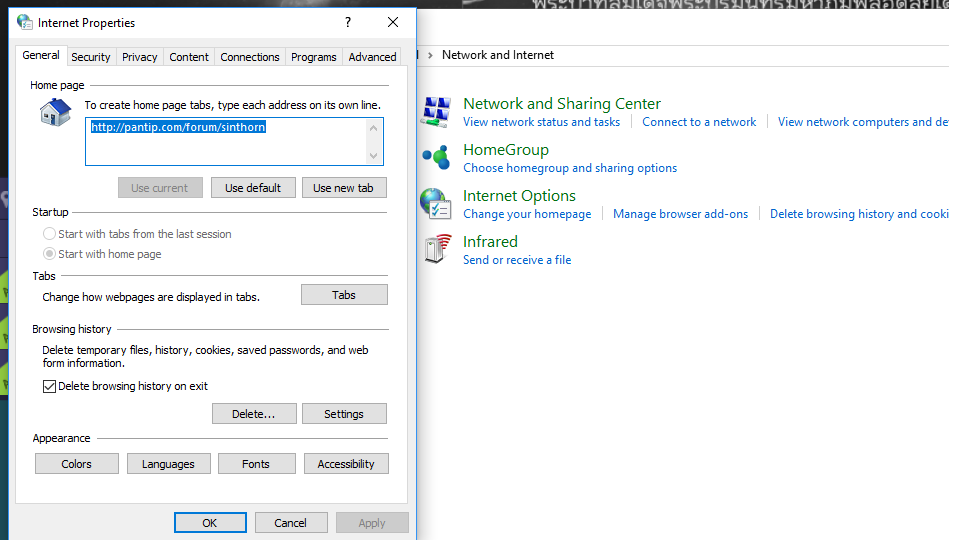
Task: Open Network and Sharing Center link
Action: 562,104
